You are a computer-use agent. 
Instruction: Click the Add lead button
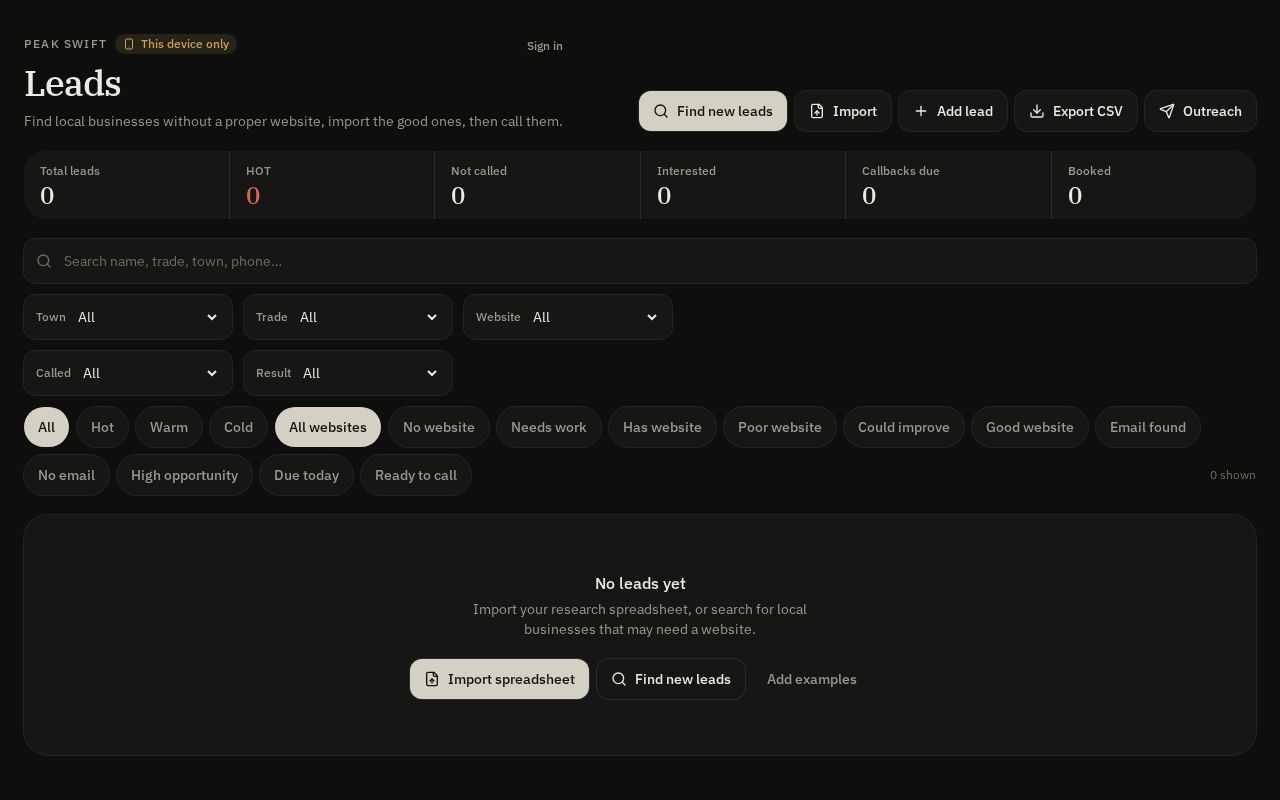(953, 111)
